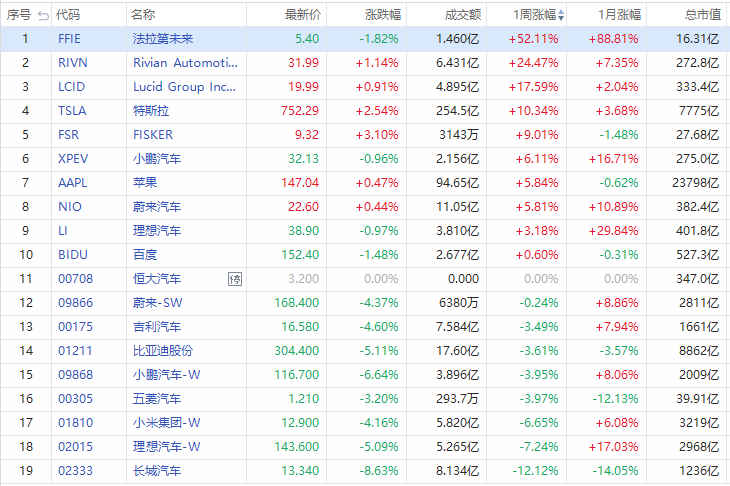Image resolution: width=730 pixels, height=486 pixels.
Task: Click the 停 suspended icon on 恒大汽车
Action: pyautogui.click(x=235, y=278)
